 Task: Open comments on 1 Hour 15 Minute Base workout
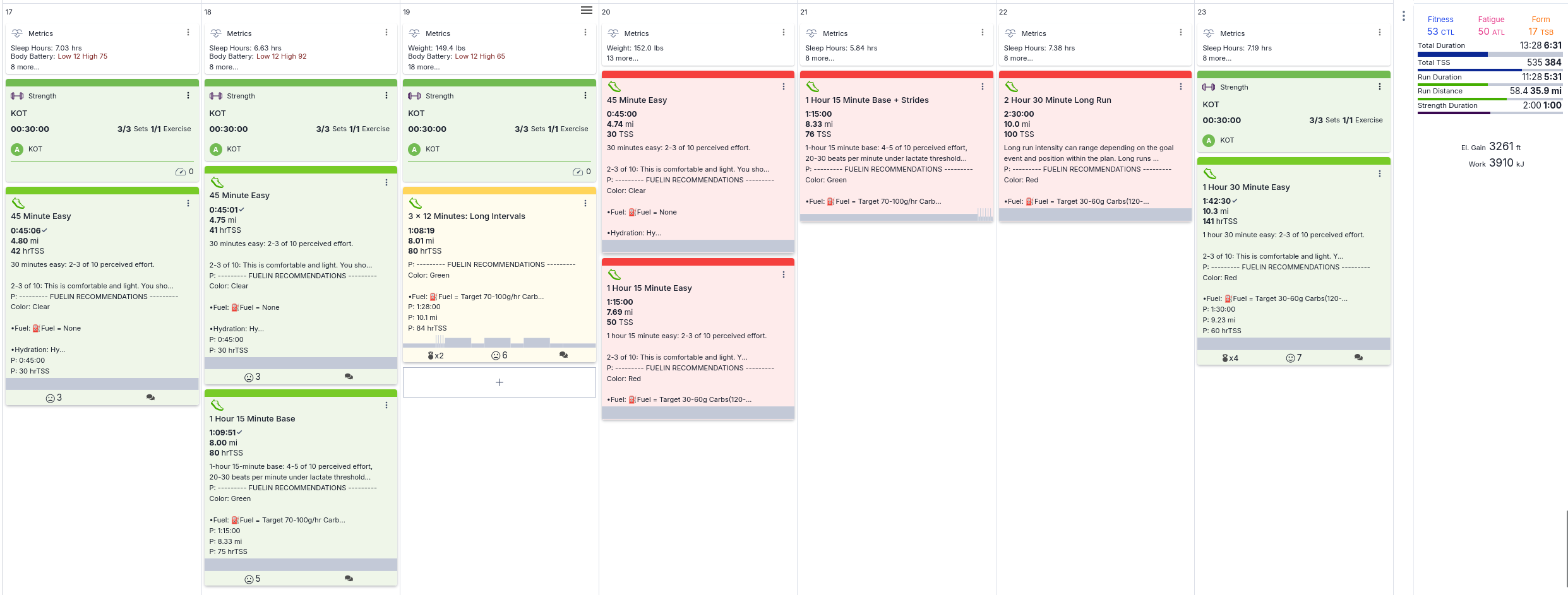point(349,579)
